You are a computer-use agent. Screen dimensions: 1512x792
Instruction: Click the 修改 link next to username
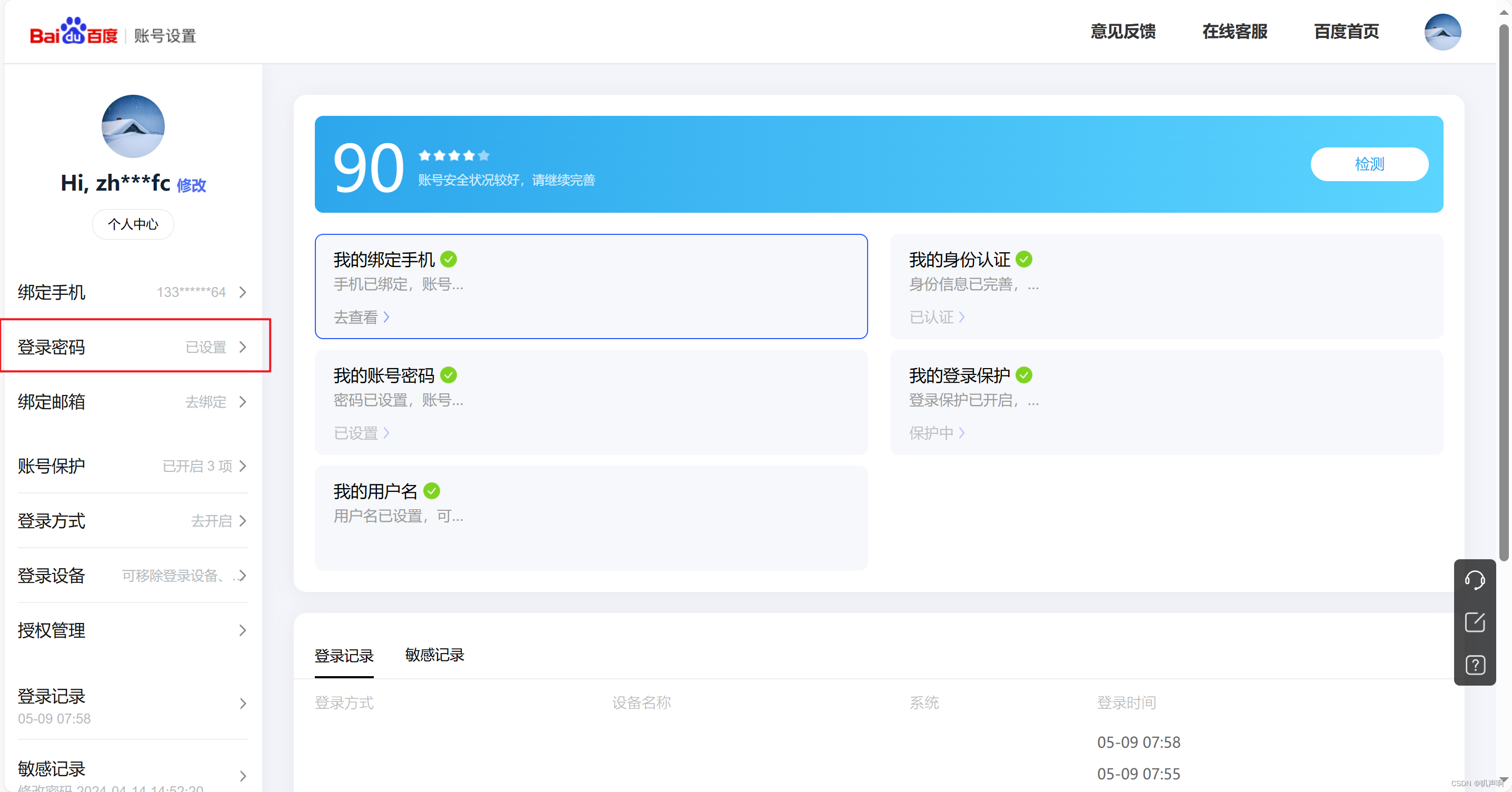coord(191,185)
